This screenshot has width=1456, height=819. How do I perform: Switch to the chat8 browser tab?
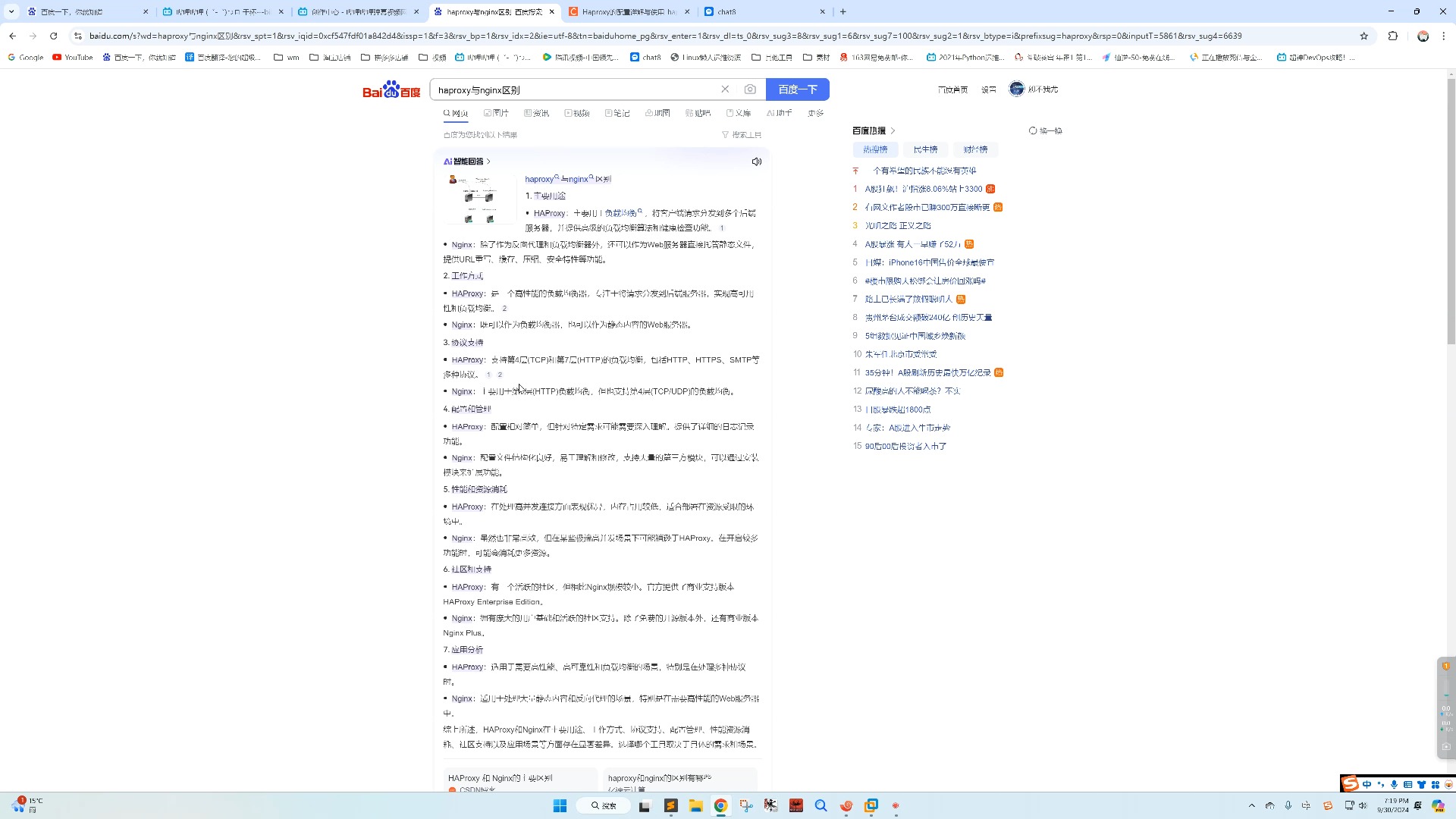tap(765, 11)
